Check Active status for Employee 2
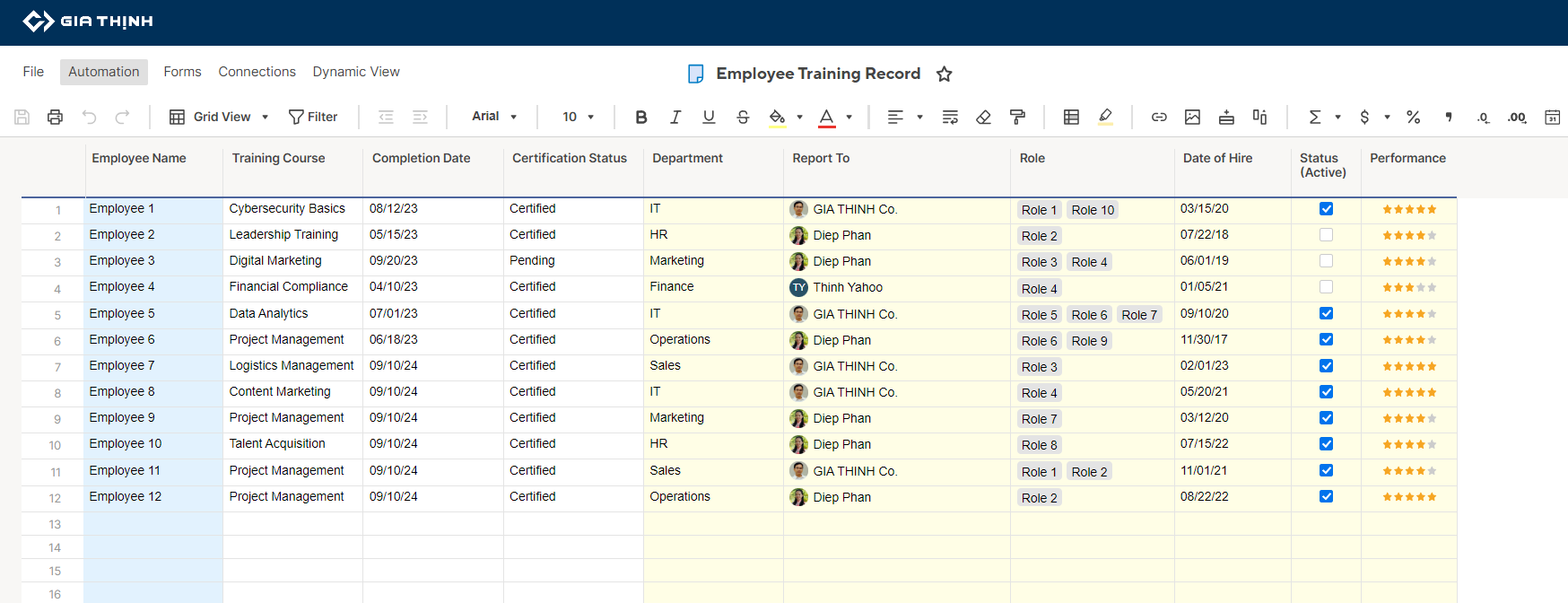1568x603 pixels. [1326, 235]
